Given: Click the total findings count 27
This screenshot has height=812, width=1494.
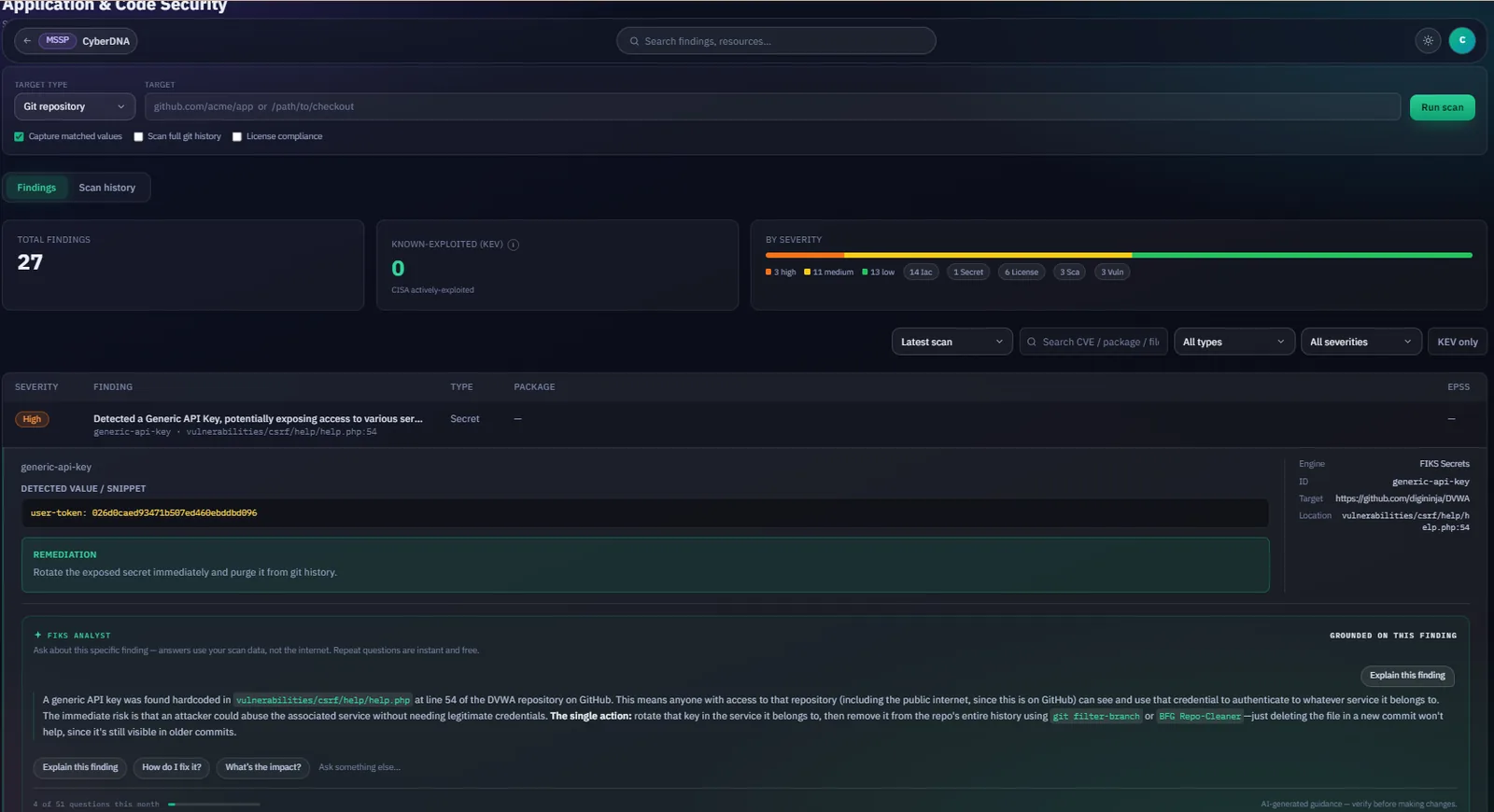Looking at the screenshot, I should (30, 262).
